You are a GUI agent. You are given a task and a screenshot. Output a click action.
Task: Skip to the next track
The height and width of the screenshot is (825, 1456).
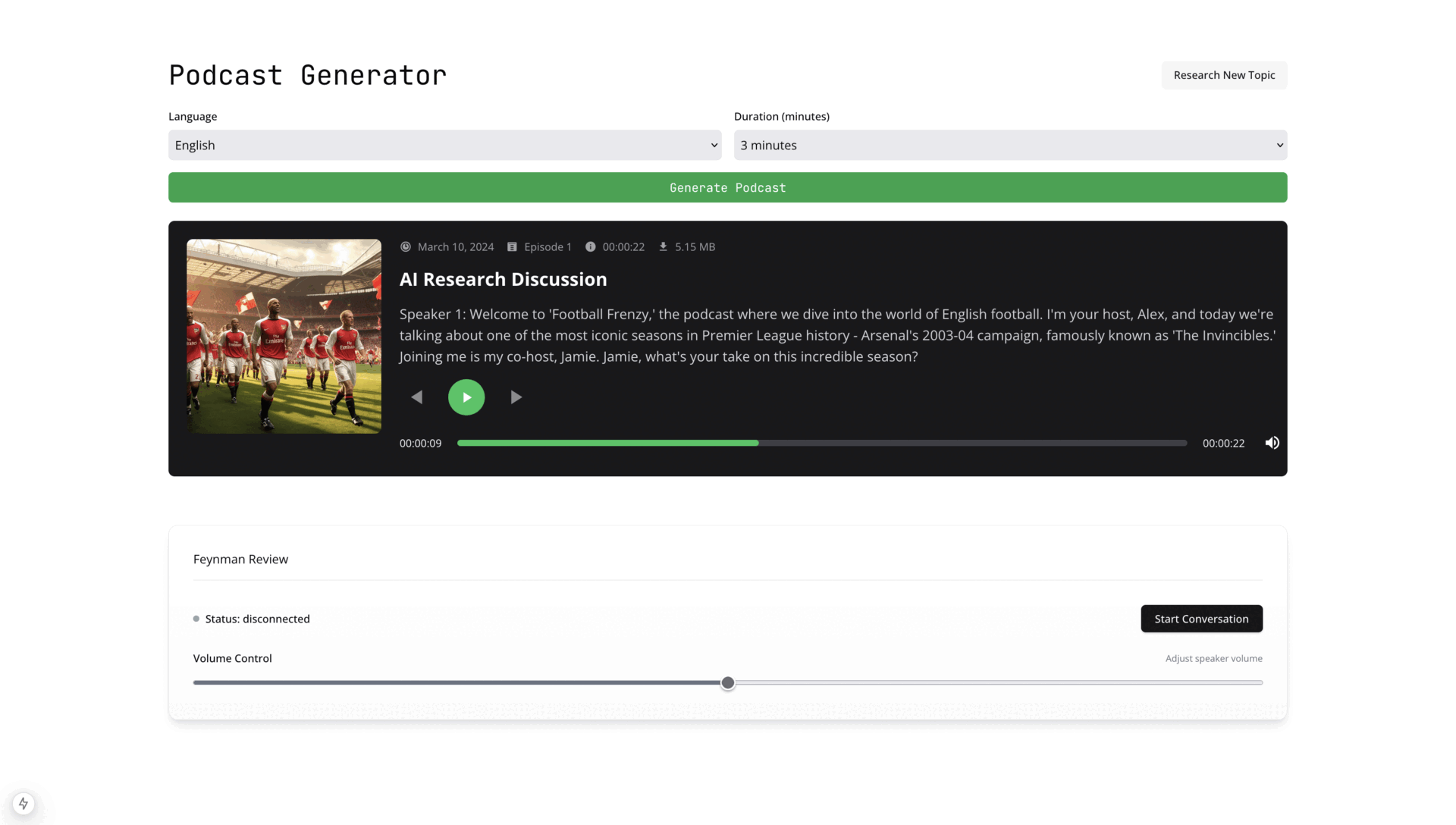(516, 397)
